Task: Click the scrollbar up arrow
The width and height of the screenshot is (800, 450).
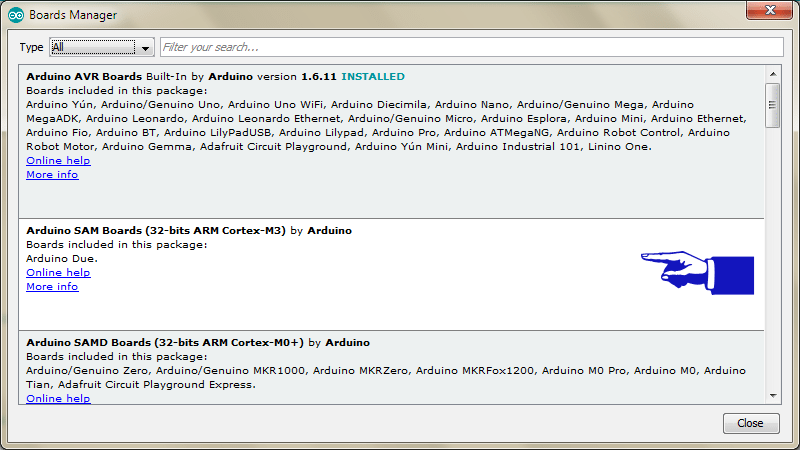Action: [x=772, y=73]
